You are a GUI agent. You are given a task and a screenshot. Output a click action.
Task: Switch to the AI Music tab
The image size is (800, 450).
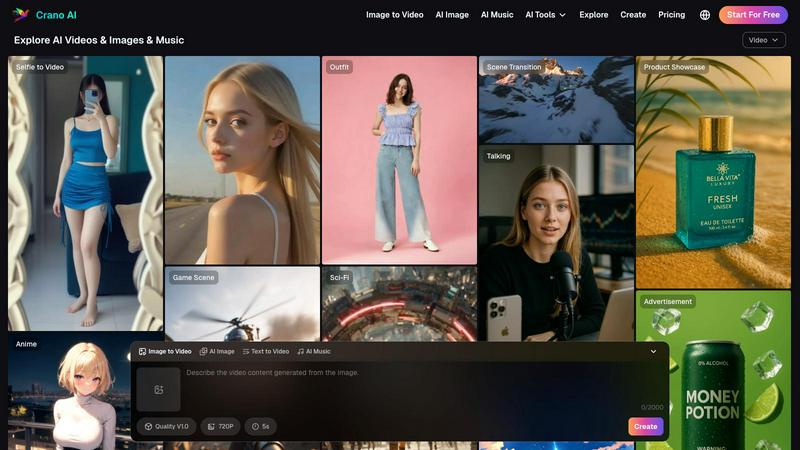tap(313, 352)
